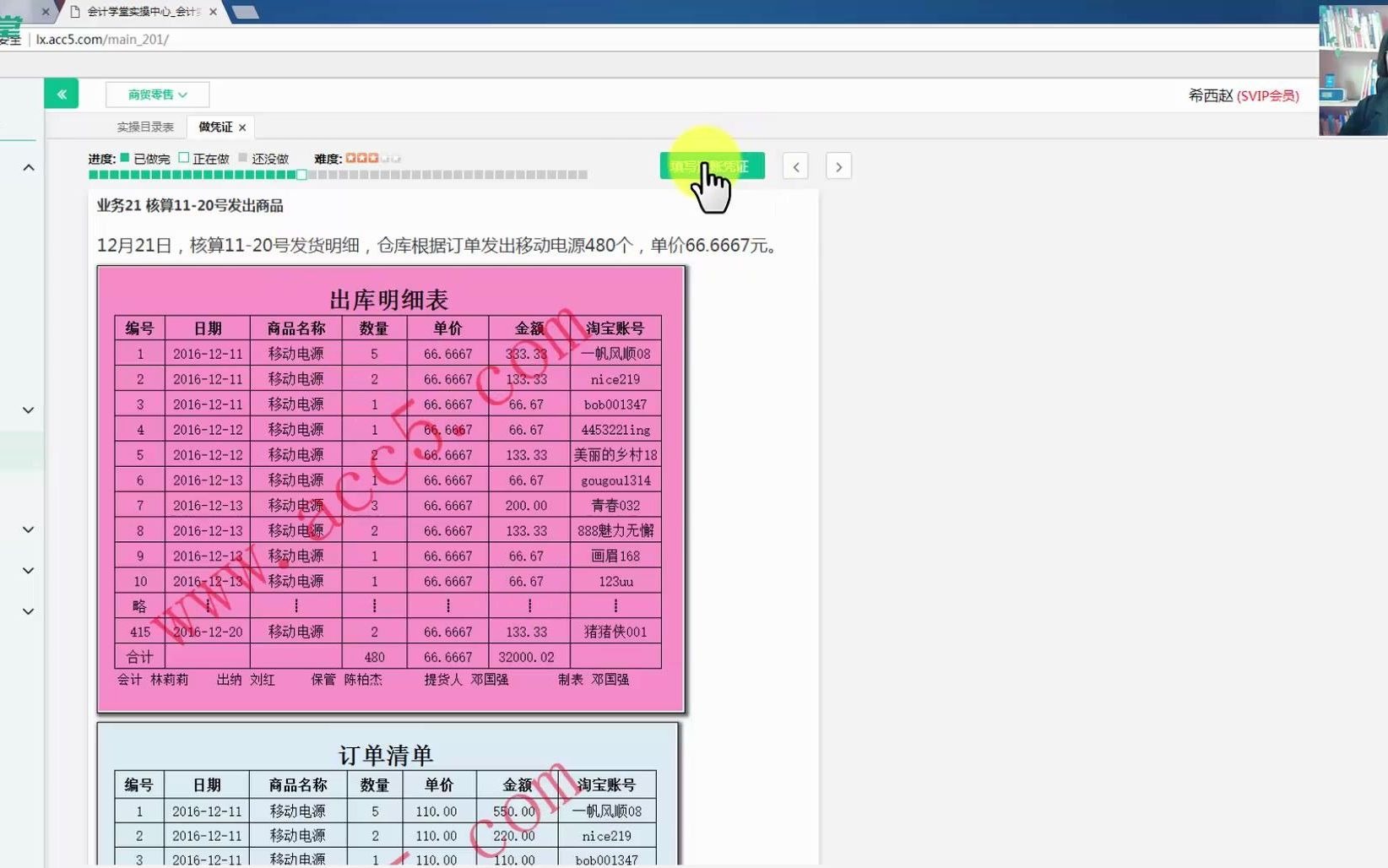Click the 淘宝账号 header in 出库明细表
Image resolution: width=1388 pixels, height=868 pixels.
coord(615,328)
